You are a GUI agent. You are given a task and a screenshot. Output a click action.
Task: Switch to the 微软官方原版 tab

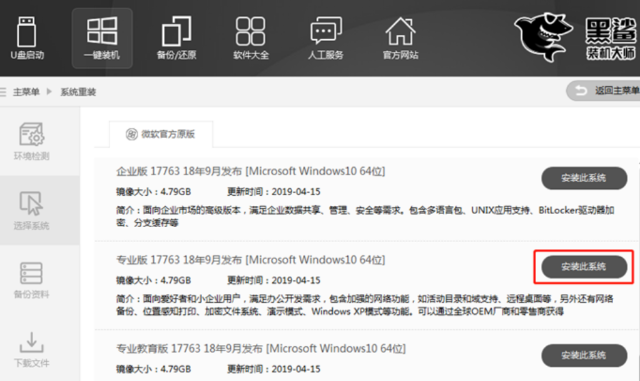point(161,134)
